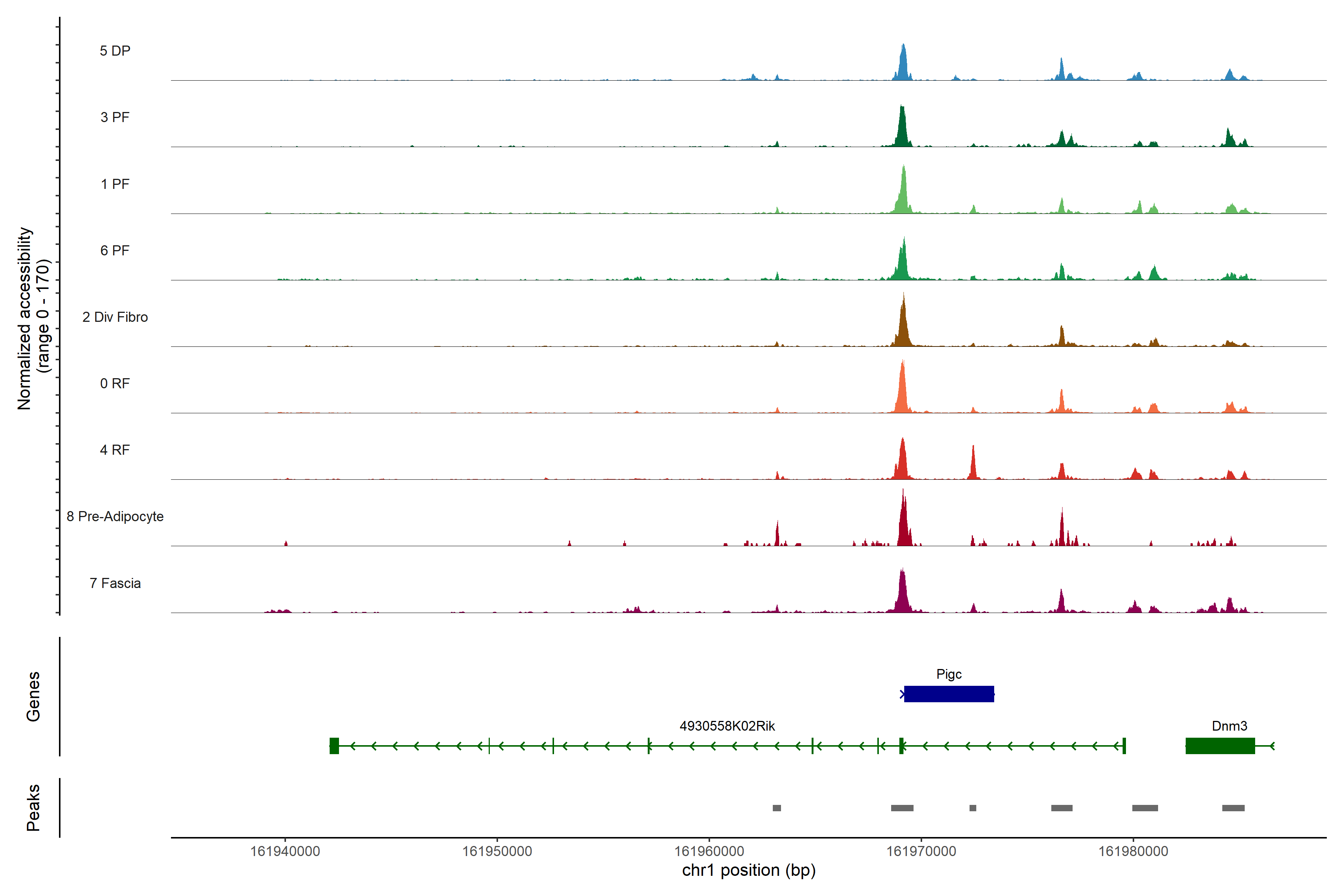Viewport: 1344px width, 896px height.
Task: Click the gray peak marker below Pigc start
Action: [902, 808]
